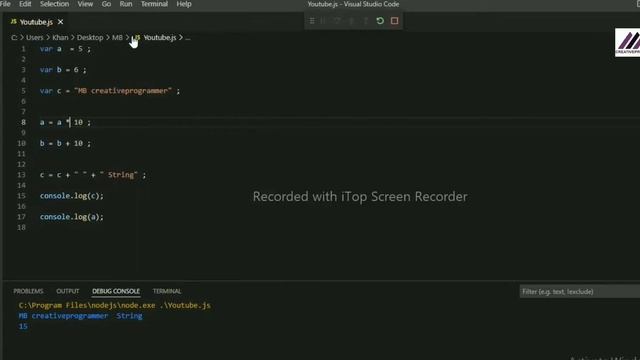The height and width of the screenshot is (360, 640).
Task: Click the Step Out debug button
Action: [x=366, y=21]
